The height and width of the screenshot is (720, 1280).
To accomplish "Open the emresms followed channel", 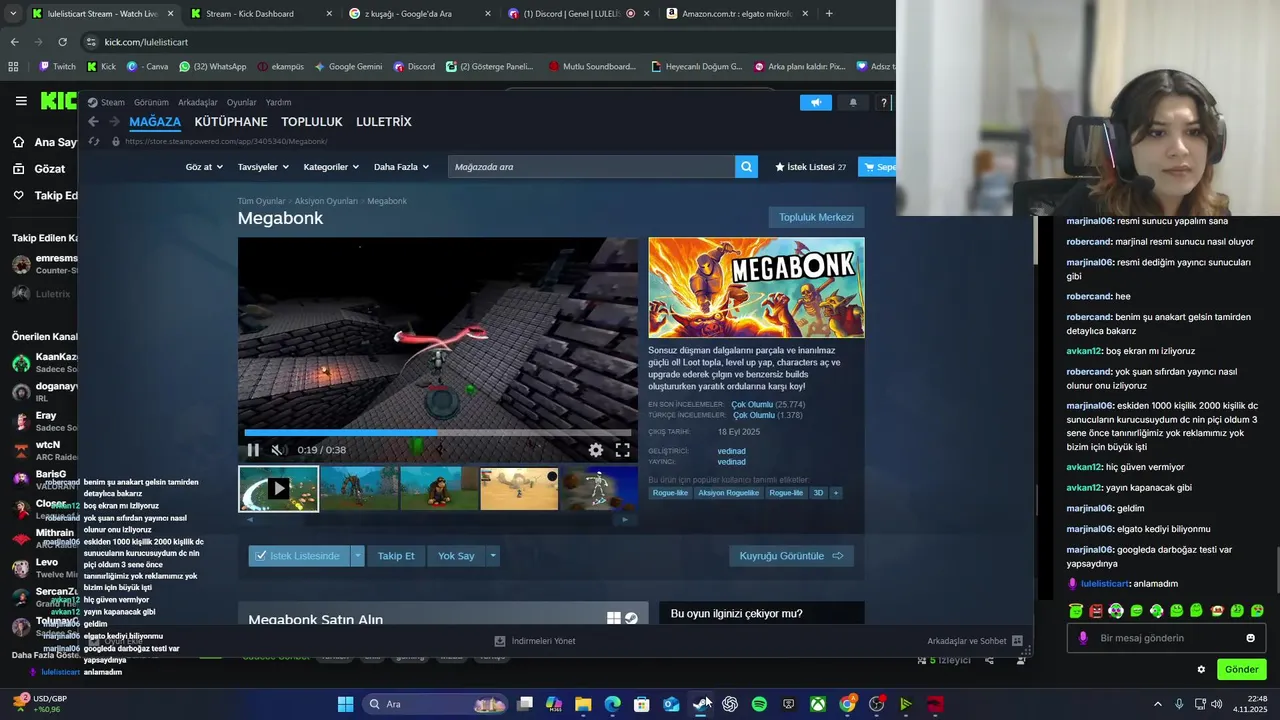I will coord(44,264).
